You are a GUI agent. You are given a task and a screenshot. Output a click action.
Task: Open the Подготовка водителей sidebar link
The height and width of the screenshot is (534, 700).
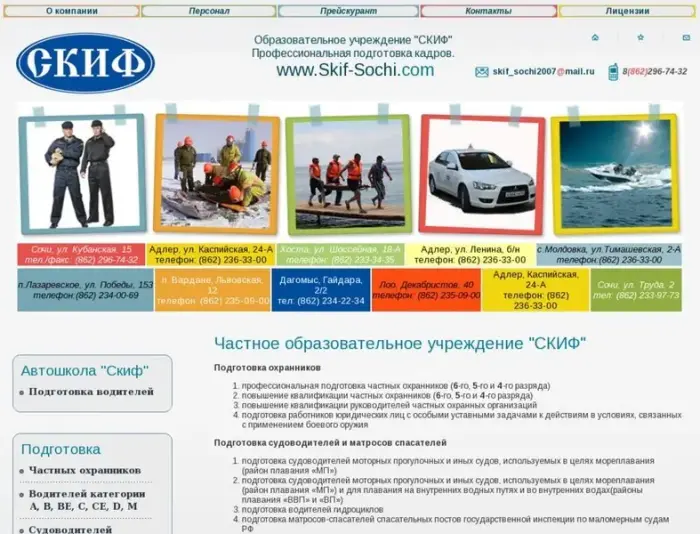pyautogui.click(x=91, y=392)
